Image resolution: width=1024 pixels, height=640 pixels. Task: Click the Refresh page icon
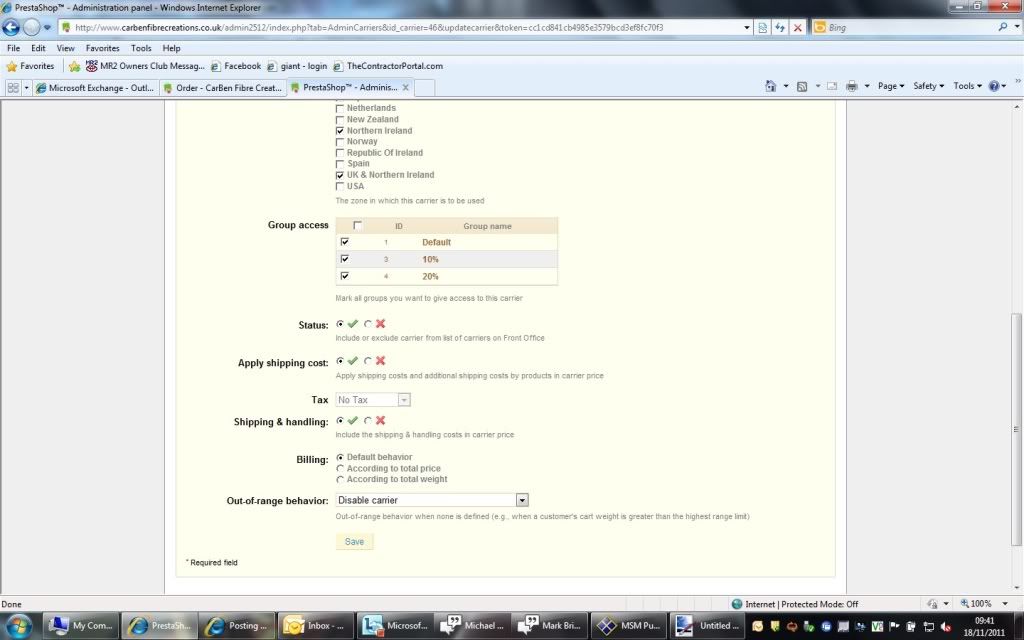[x=780, y=28]
